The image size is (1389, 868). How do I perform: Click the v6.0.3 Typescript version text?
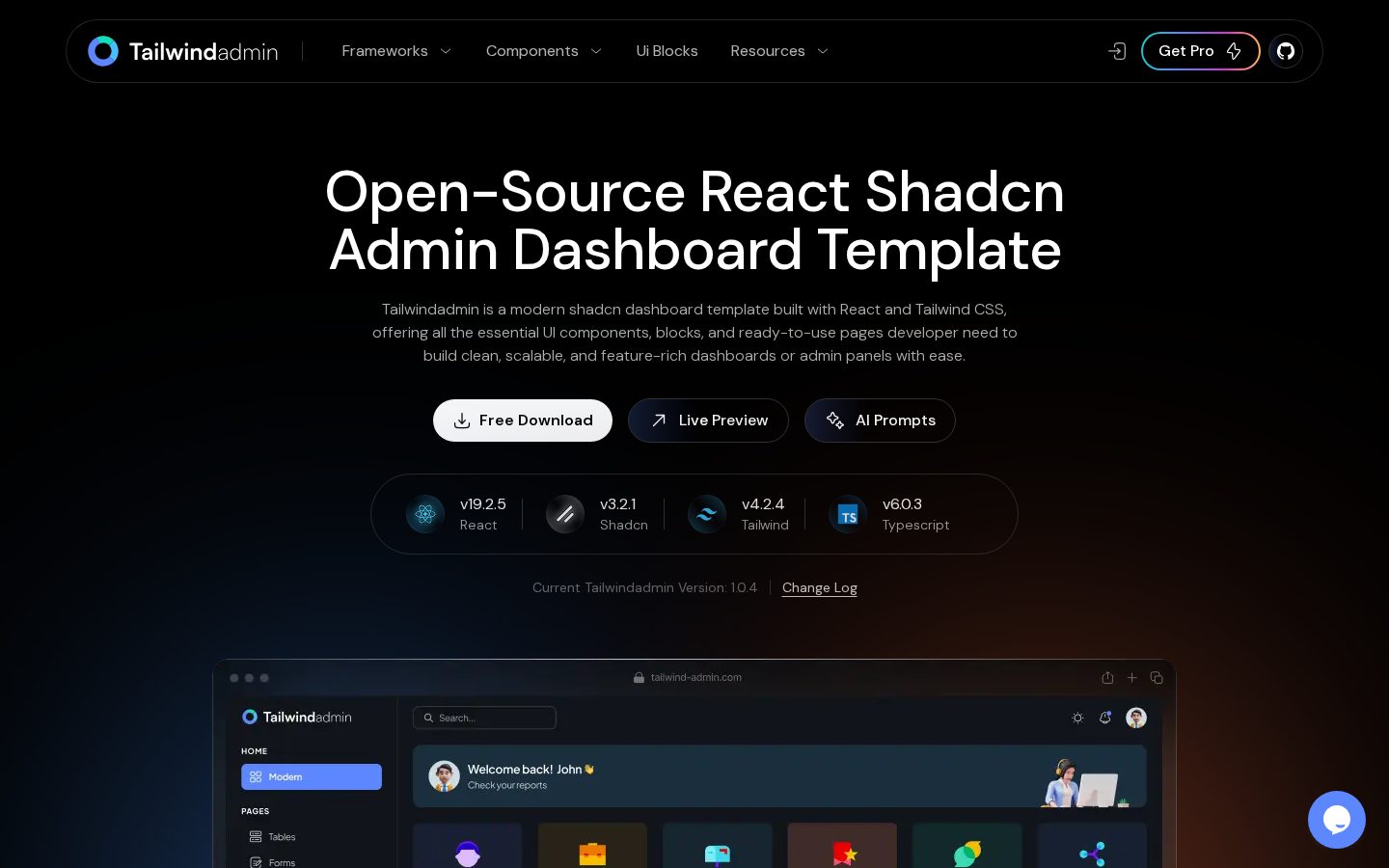click(x=902, y=504)
